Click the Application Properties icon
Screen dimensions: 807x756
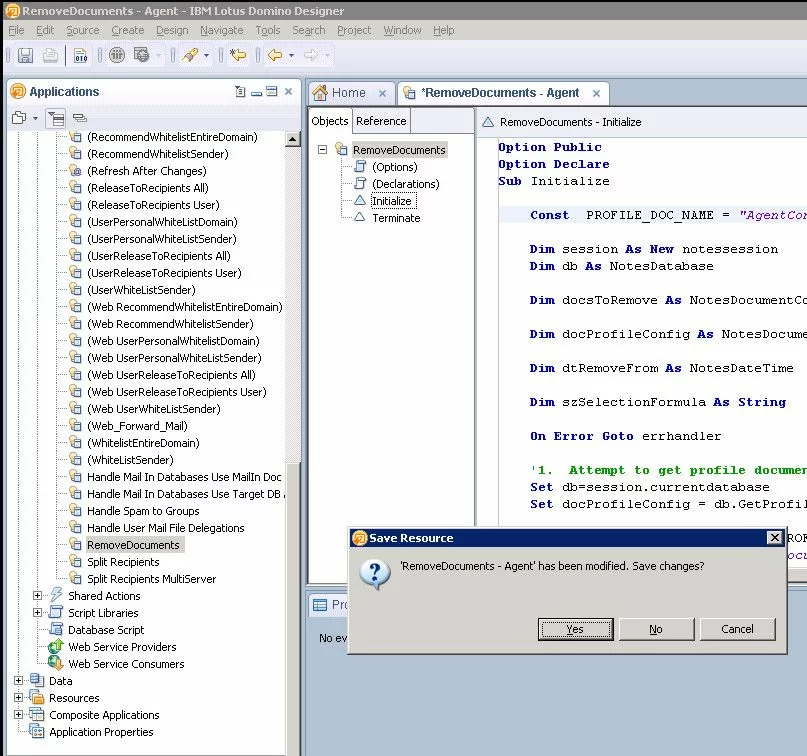37,732
